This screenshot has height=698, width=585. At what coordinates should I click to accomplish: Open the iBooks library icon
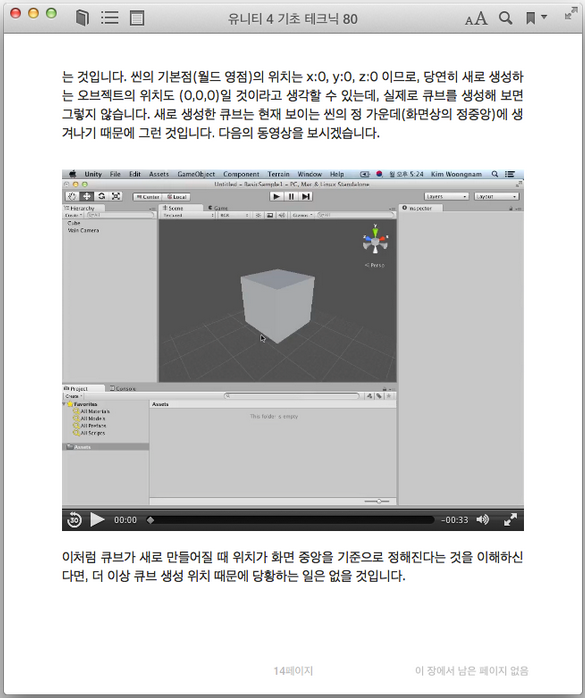pos(82,18)
